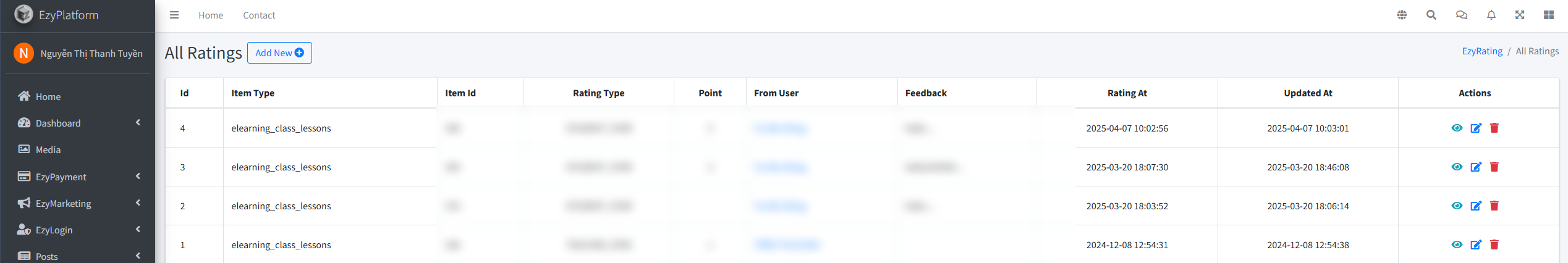Open the language globe icon
1568x263 pixels.
click(x=1402, y=15)
